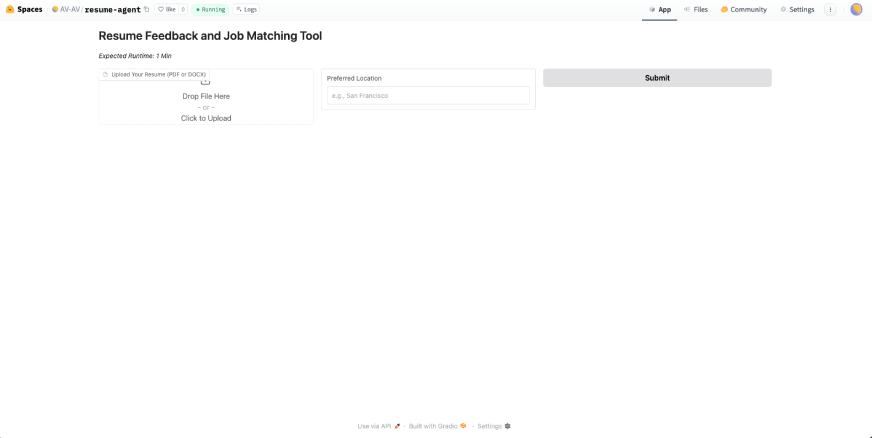Viewport: 872px width, 438px height.
Task: Like this space
Action: point(166,9)
